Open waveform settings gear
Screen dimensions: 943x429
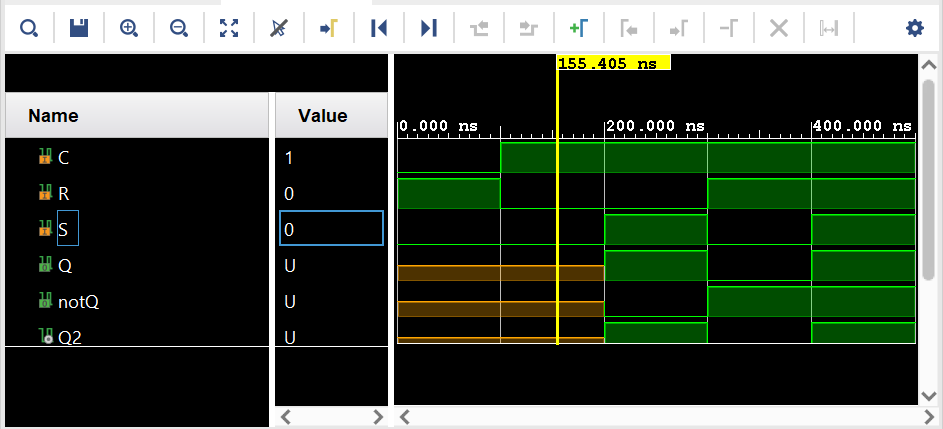tap(915, 28)
